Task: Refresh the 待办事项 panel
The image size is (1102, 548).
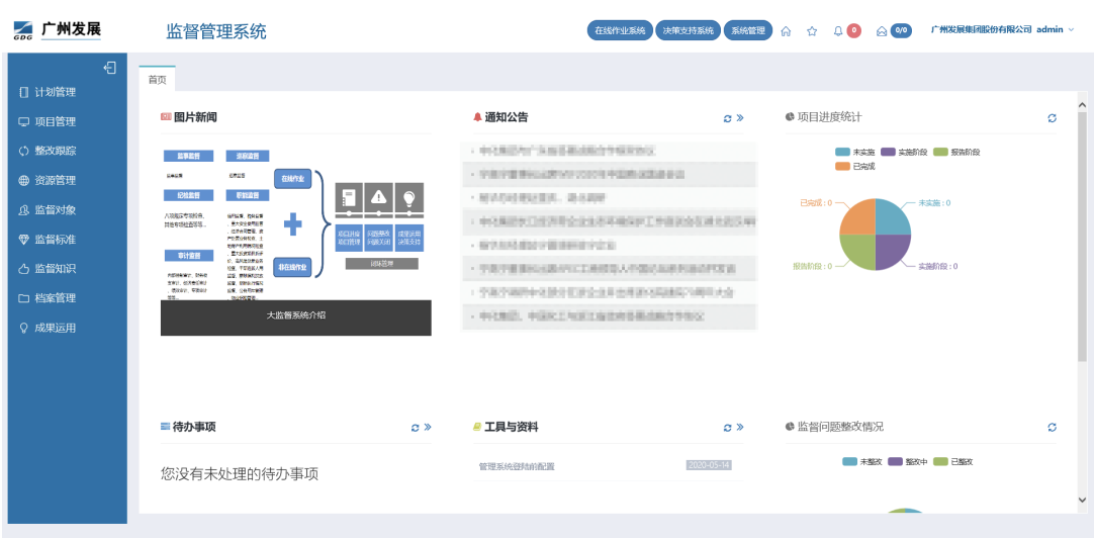Action: tap(415, 428)
